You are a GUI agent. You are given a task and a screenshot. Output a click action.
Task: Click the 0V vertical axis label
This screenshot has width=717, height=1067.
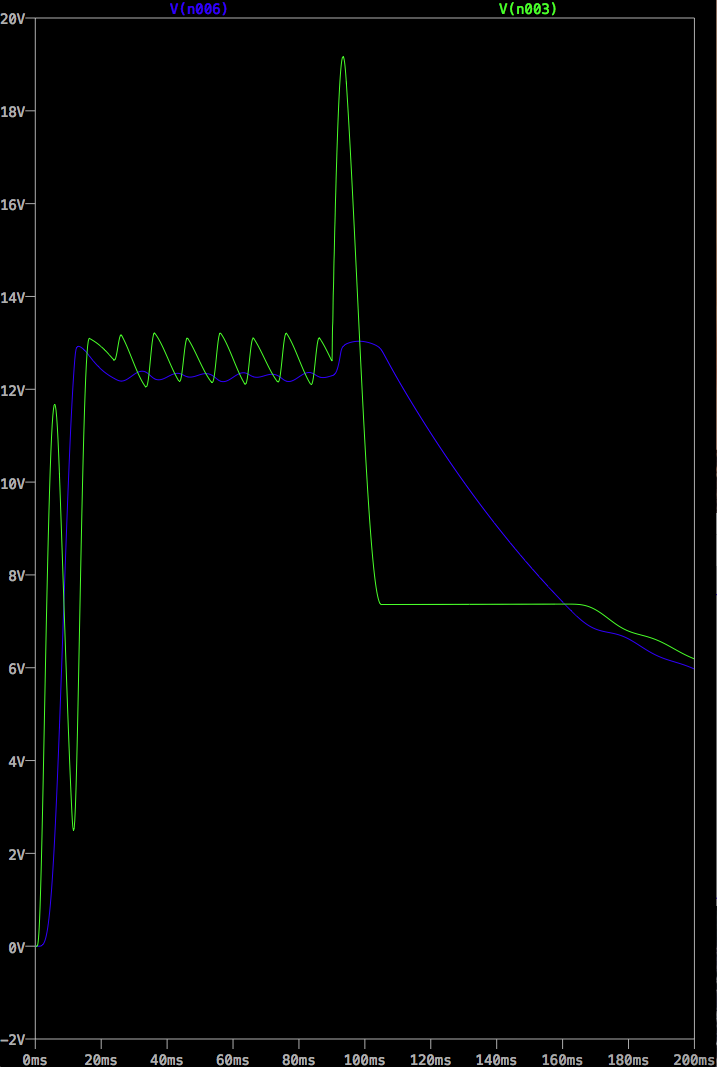coord(17,947)
